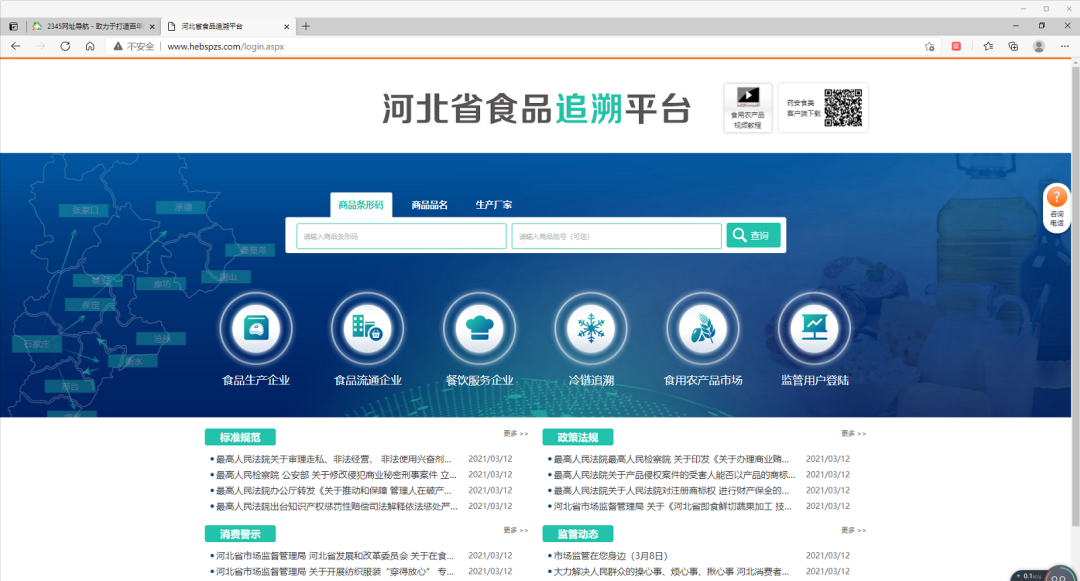Screen dimensions: 1080x581
Task: Open the 食品生产企业 circle icon
Action: [x=256, y=328]
